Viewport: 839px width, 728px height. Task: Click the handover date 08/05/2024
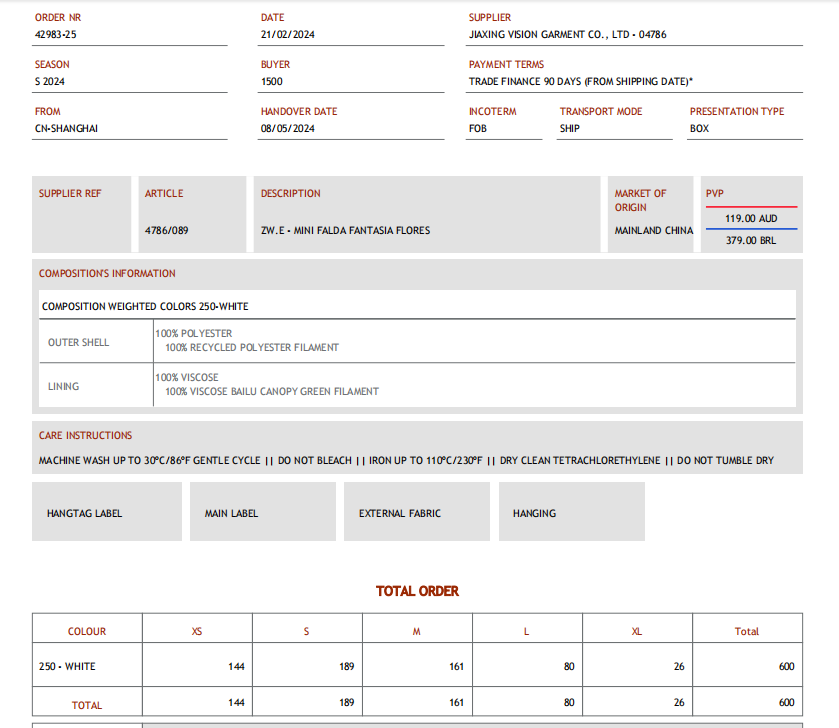click(288, 128)
